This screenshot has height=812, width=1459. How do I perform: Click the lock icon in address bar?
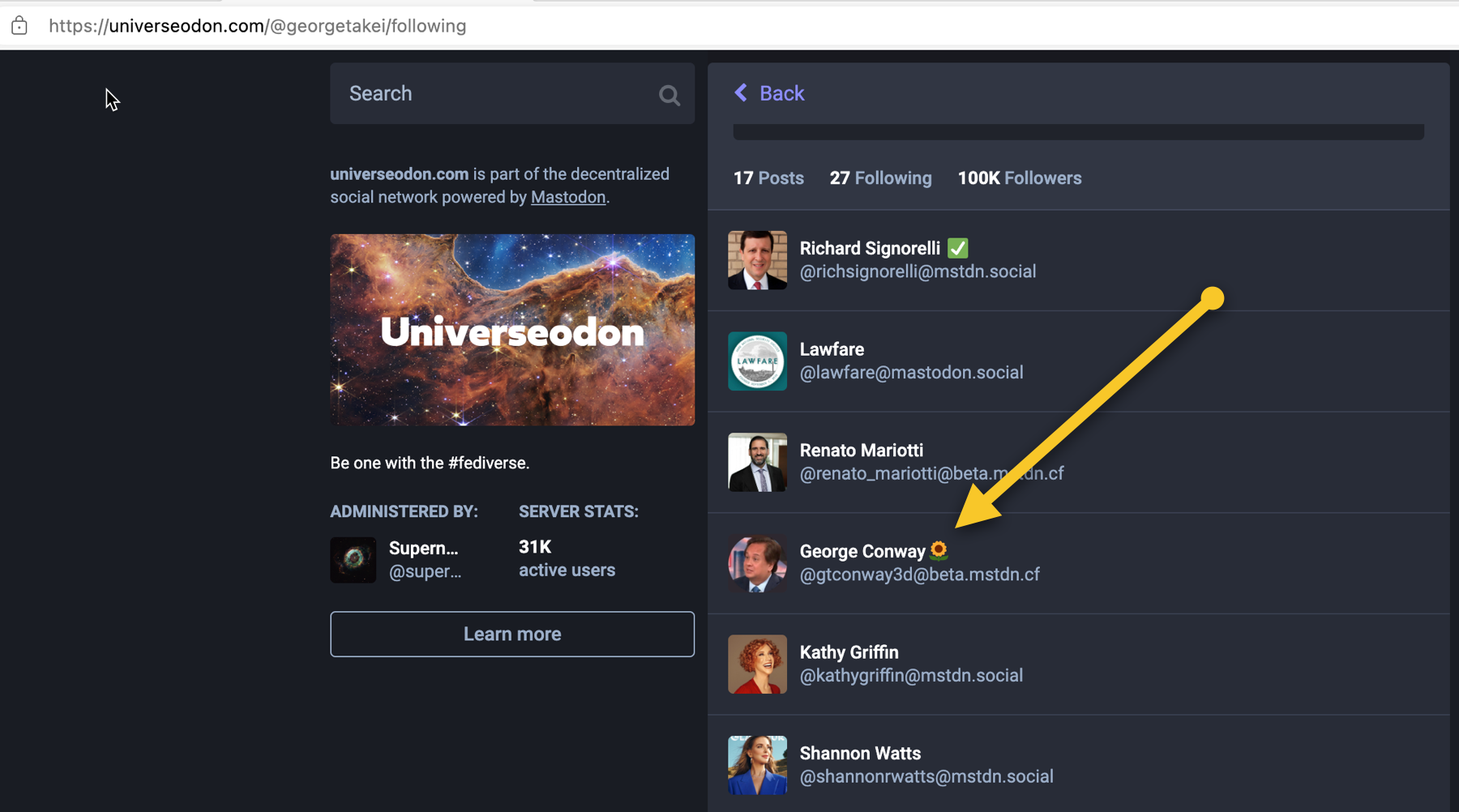[x=19, y=25]
